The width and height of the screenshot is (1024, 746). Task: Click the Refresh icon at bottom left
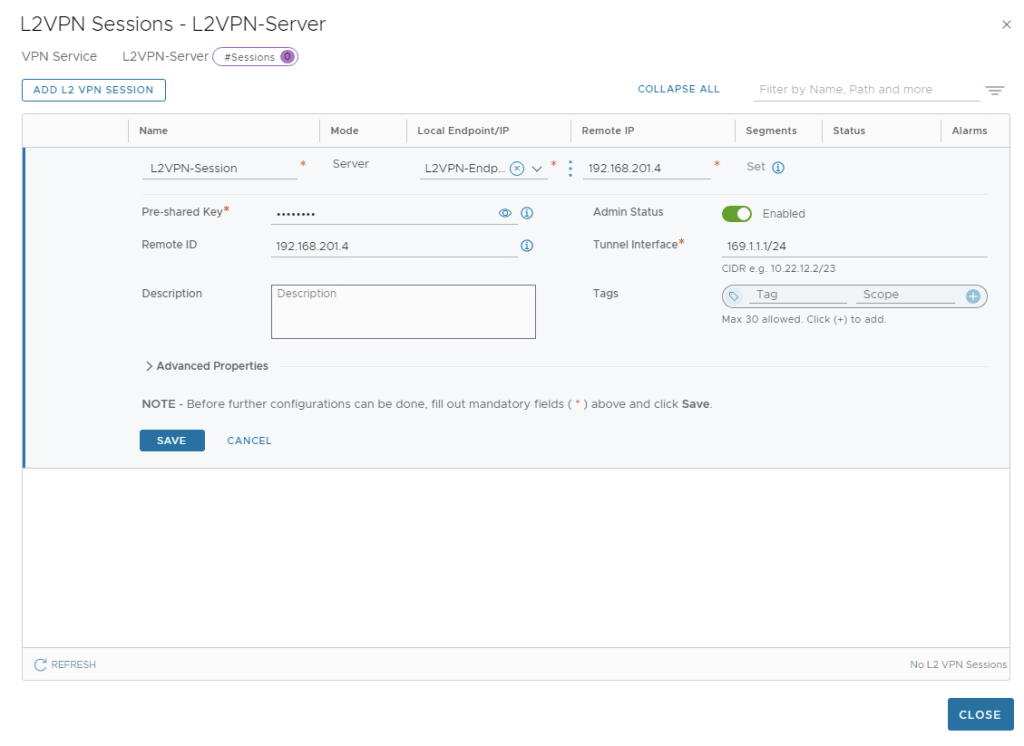[x=41, y=665]
